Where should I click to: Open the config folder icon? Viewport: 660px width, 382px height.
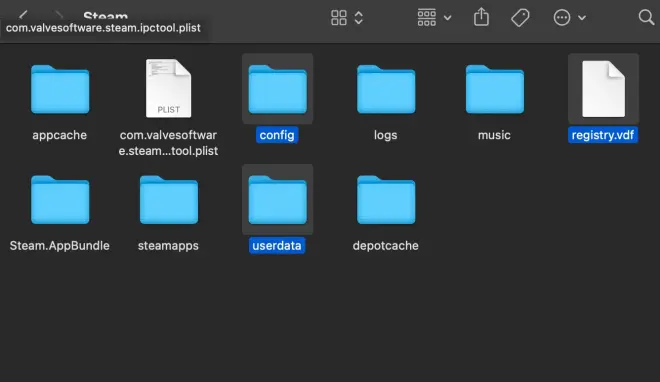(x=277, y=89)
